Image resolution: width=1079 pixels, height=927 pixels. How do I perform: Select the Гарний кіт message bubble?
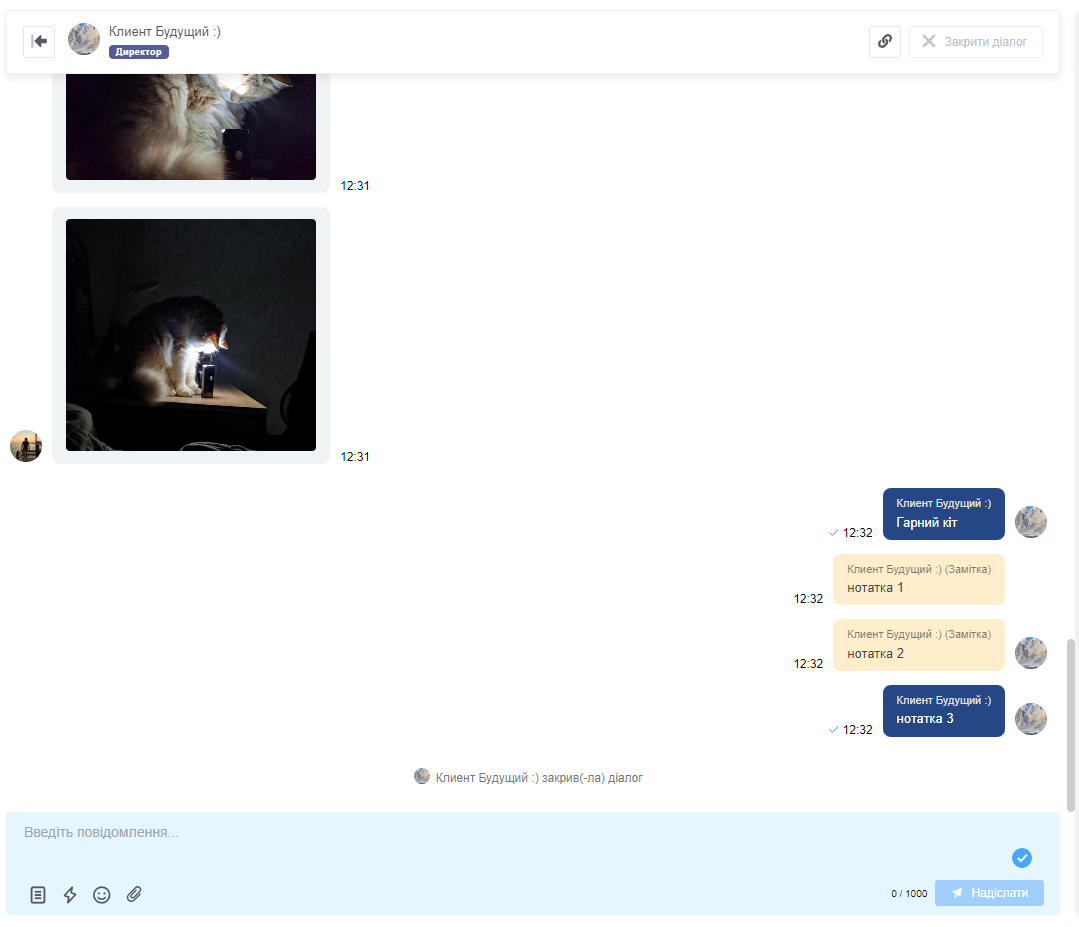tap(943, 513)
